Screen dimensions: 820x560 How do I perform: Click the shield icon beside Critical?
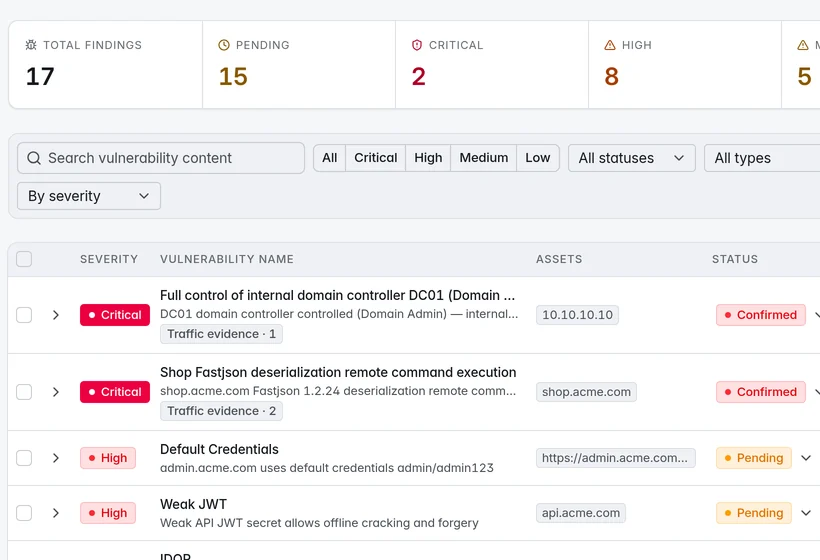pyautogui.click(x=417, y=45)
